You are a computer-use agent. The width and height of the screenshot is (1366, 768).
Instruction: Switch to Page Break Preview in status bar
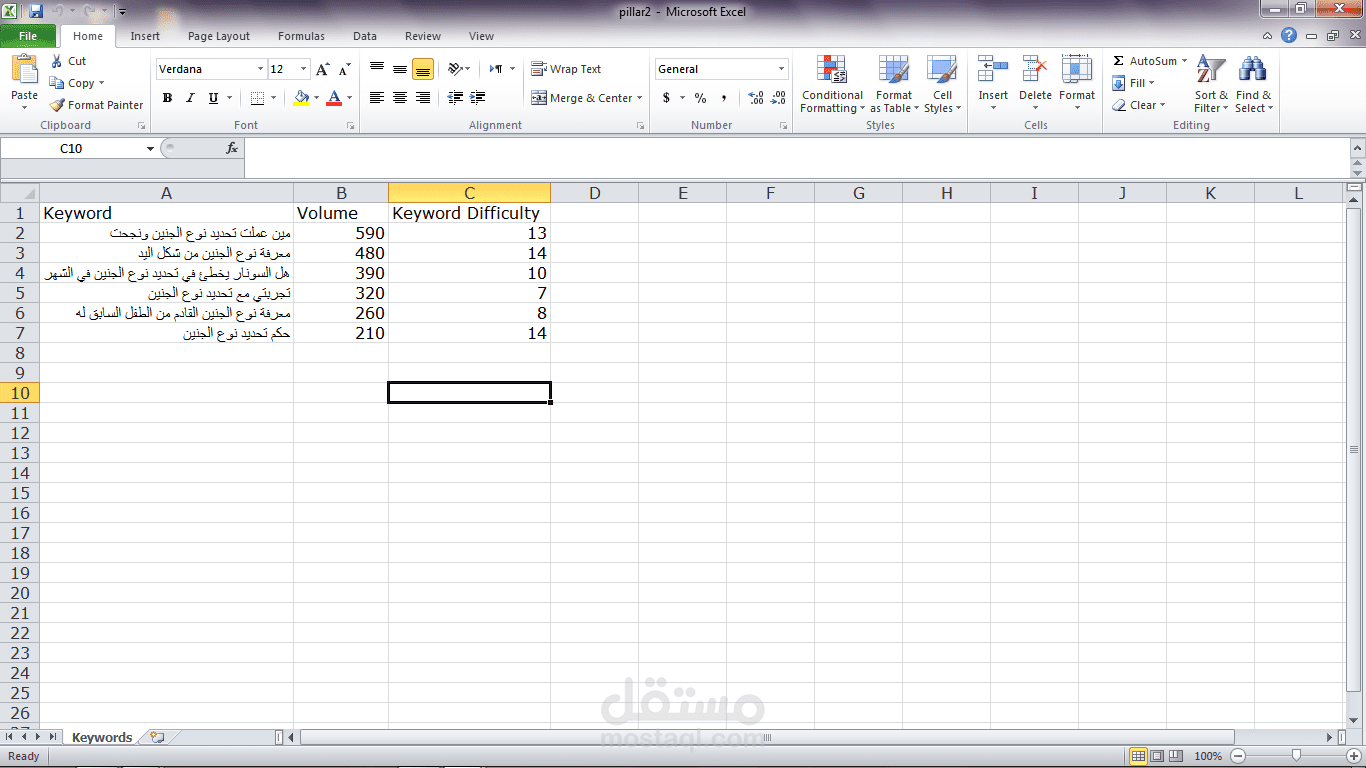click(x=1176, y=756)
